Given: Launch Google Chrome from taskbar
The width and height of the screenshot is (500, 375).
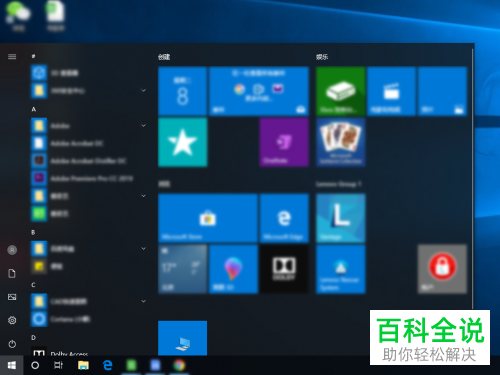Looking at the screenshot, I should (x=179, y=365).
